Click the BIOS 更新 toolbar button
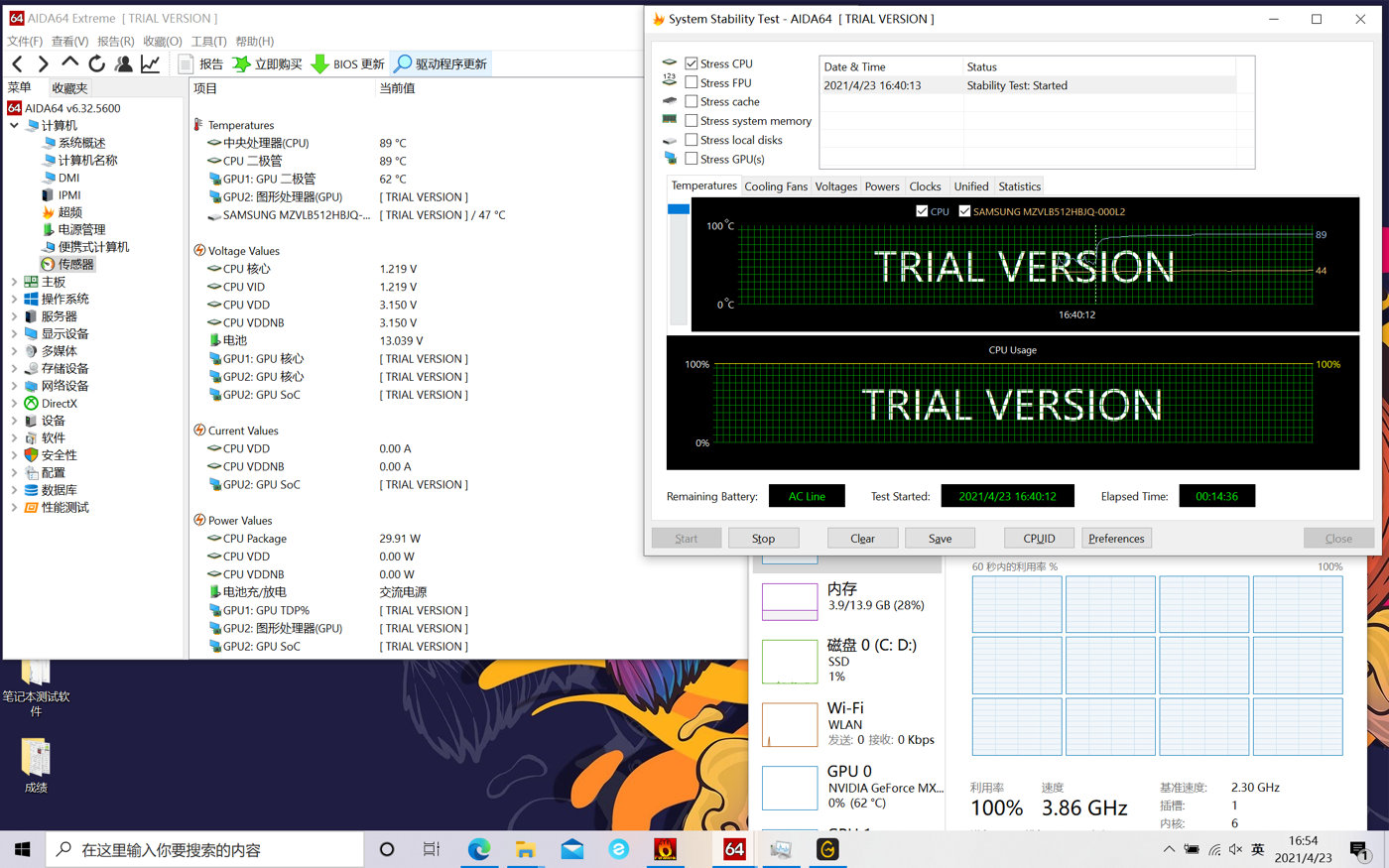1389x868 pixels. pyautogui.click(x=347, y=64)
